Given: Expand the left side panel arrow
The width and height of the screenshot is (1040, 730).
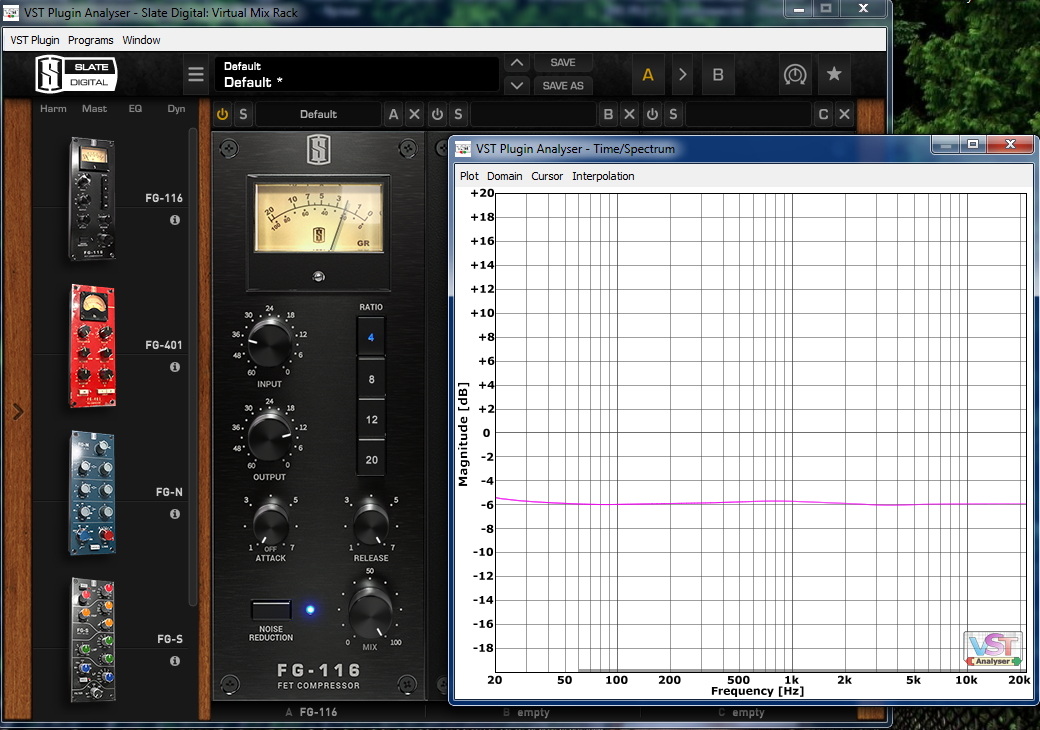Looking at the screenshot, I should click(x=17, y=412).
